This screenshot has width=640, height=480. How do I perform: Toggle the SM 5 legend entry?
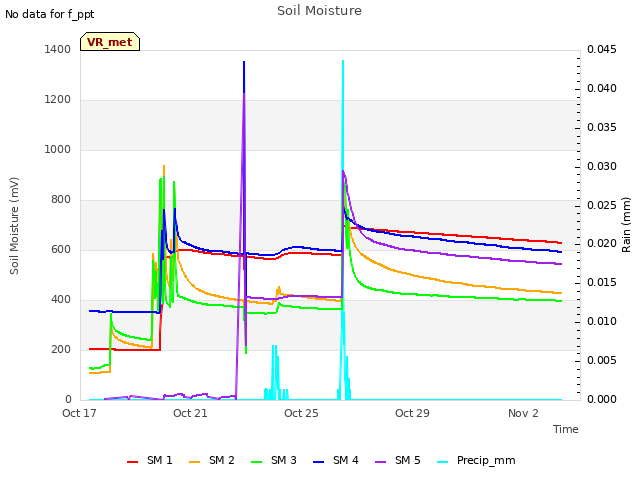point(398,460)
